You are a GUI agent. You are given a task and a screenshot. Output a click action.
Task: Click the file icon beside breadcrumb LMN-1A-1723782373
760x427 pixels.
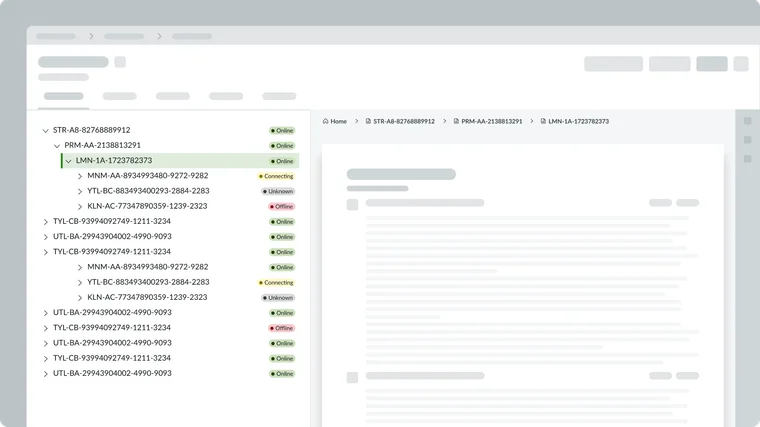coord(543,121)
